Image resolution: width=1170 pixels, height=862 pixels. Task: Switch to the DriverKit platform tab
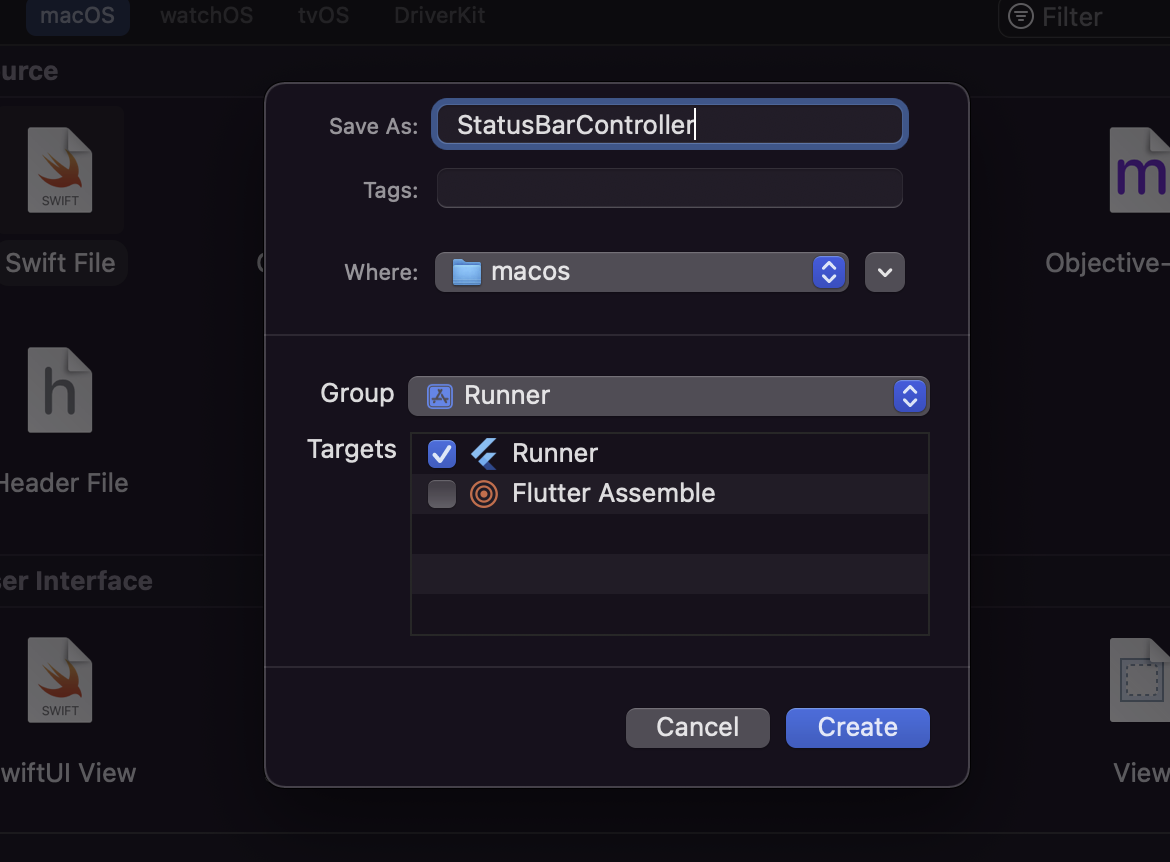point(439,16)
